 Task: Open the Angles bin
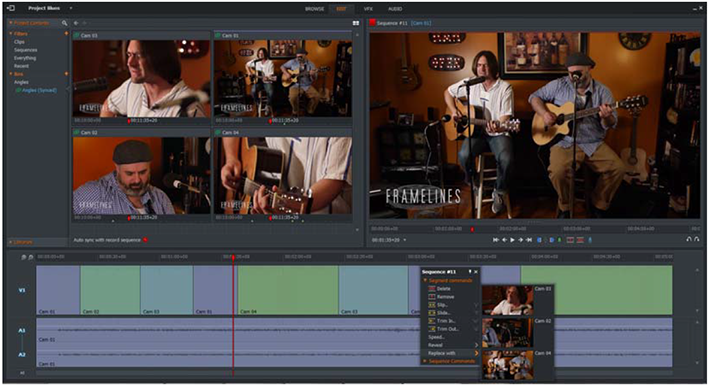[21, 82]
